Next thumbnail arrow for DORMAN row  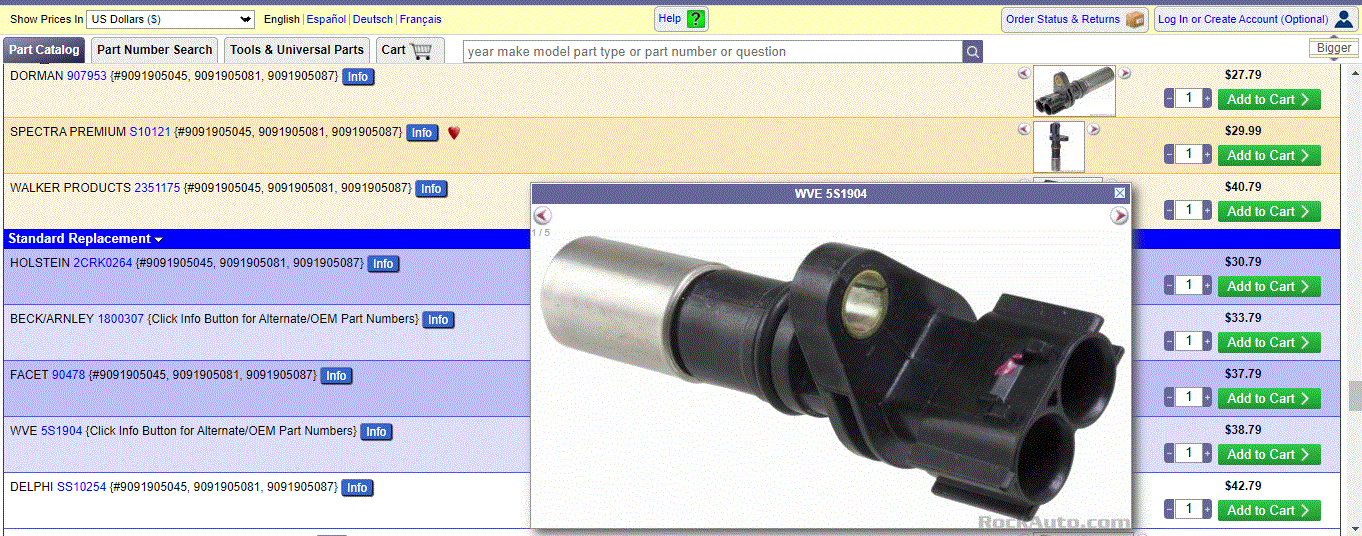click(x=1125, y=73)
